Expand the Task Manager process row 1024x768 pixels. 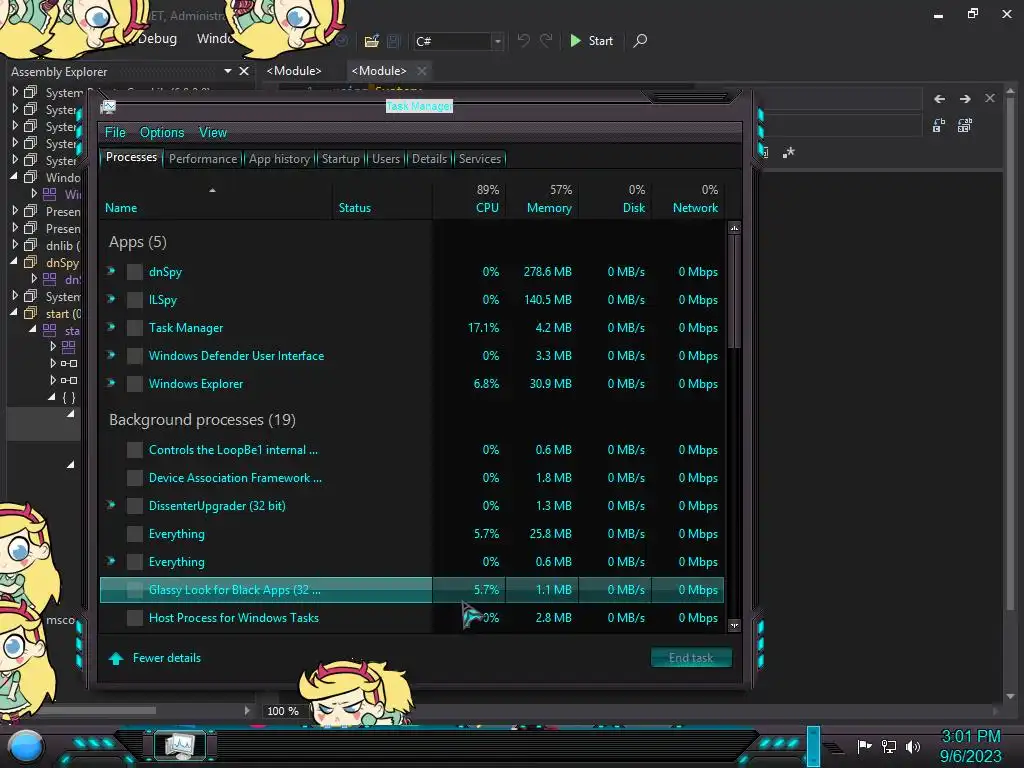point(112,327)
